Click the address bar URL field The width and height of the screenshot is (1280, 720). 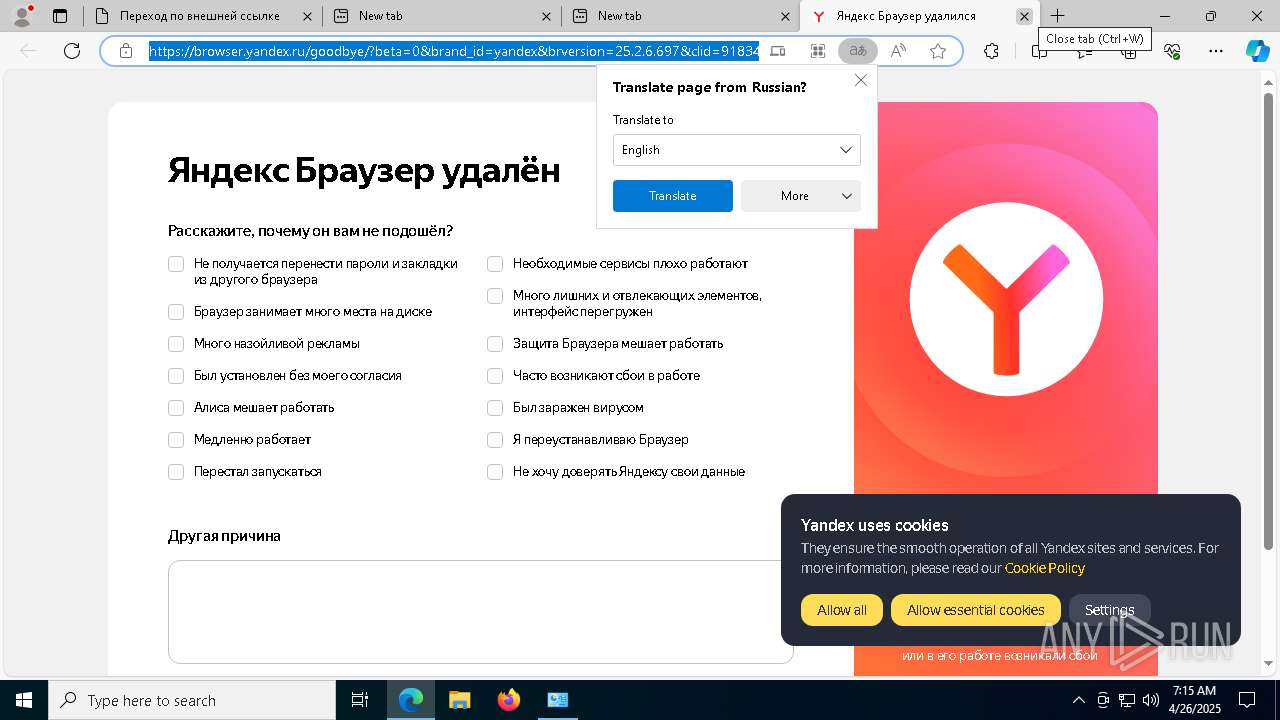coord(454,51)
